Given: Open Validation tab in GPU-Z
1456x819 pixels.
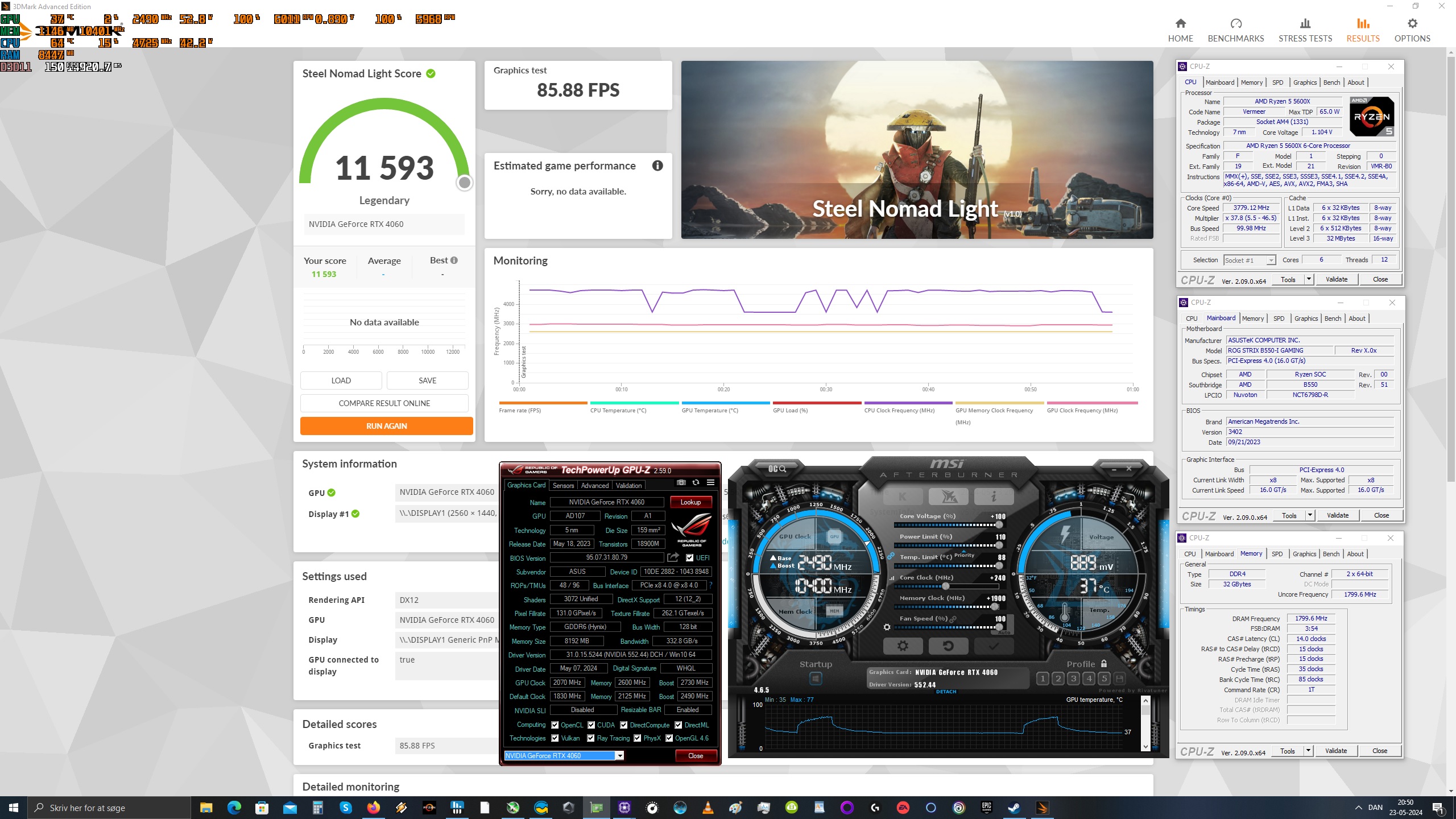Looking at the screenshot, I should 628,486.
